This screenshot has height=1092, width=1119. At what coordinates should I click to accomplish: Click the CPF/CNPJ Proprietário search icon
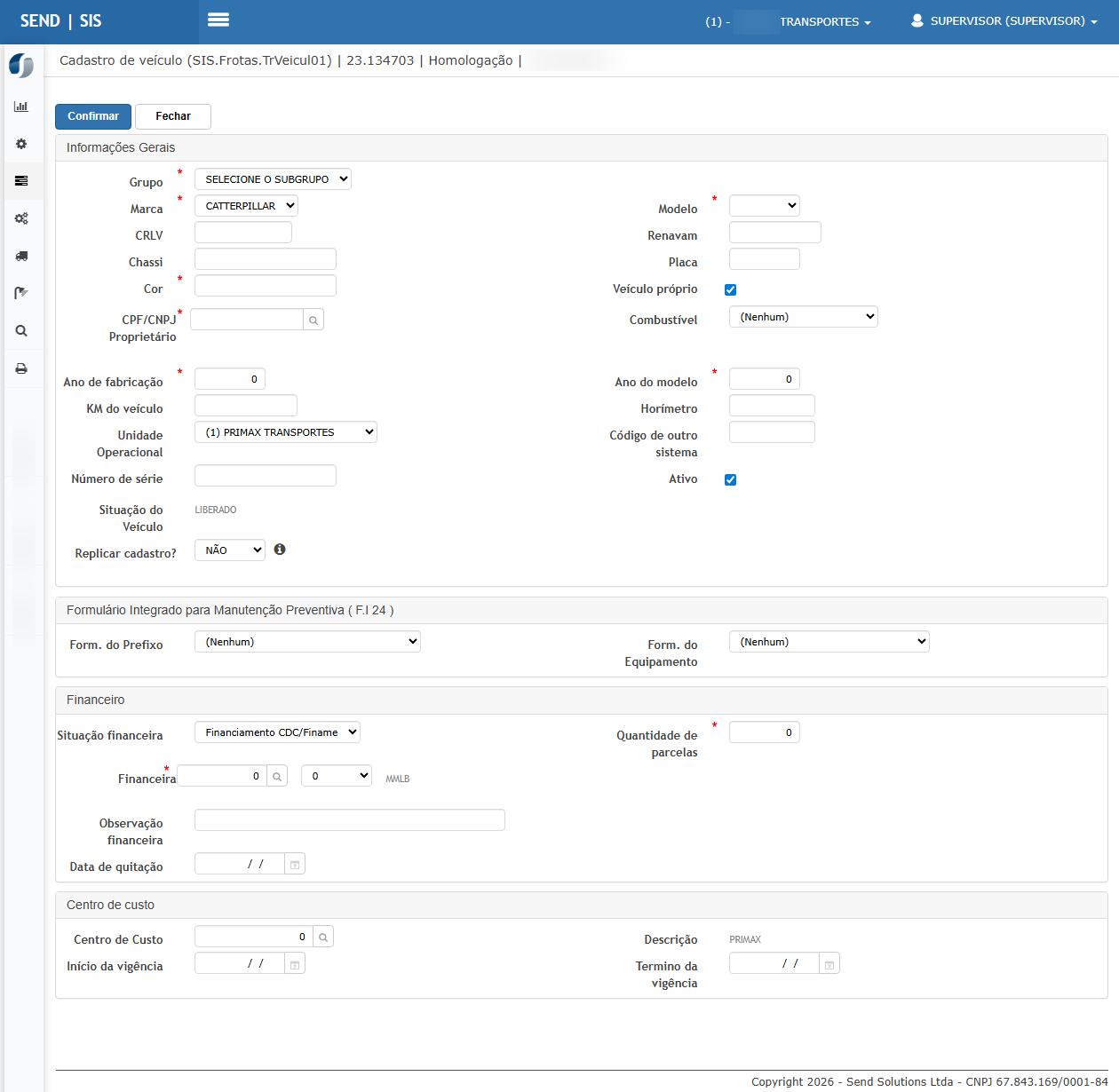point(313,320)
